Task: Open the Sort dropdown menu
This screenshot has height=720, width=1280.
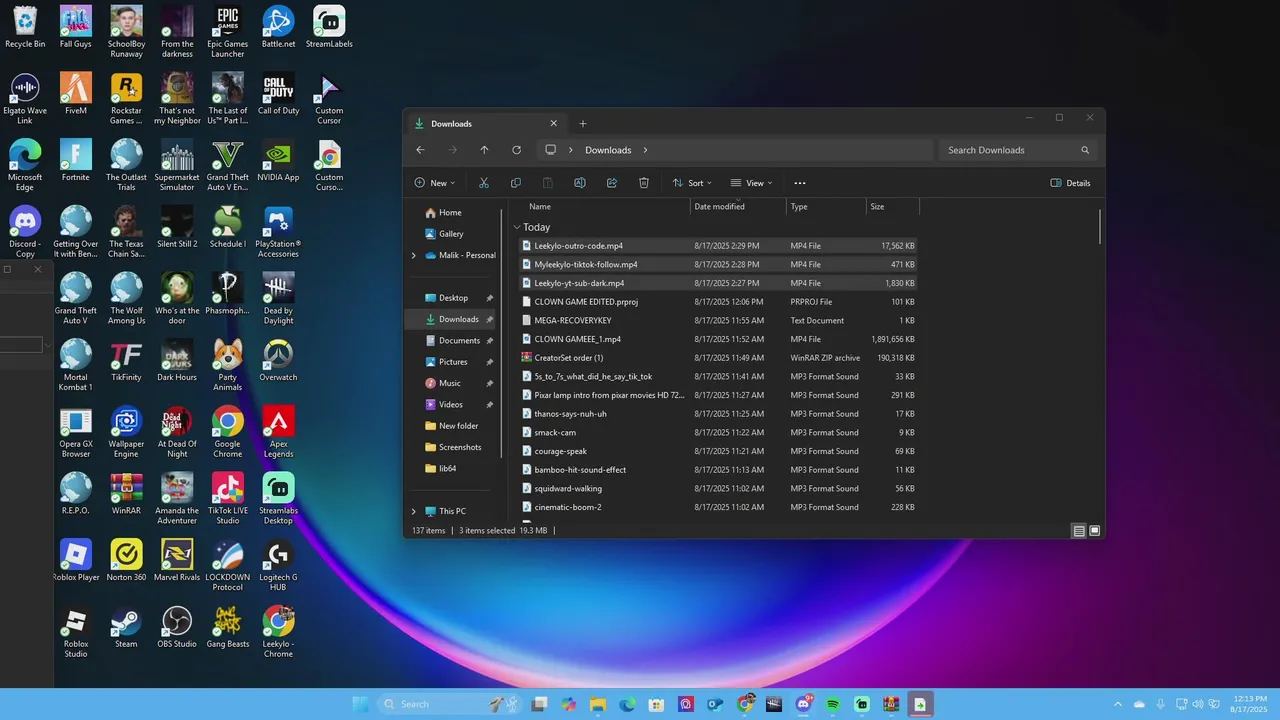Action: click(x=692, y=183)
